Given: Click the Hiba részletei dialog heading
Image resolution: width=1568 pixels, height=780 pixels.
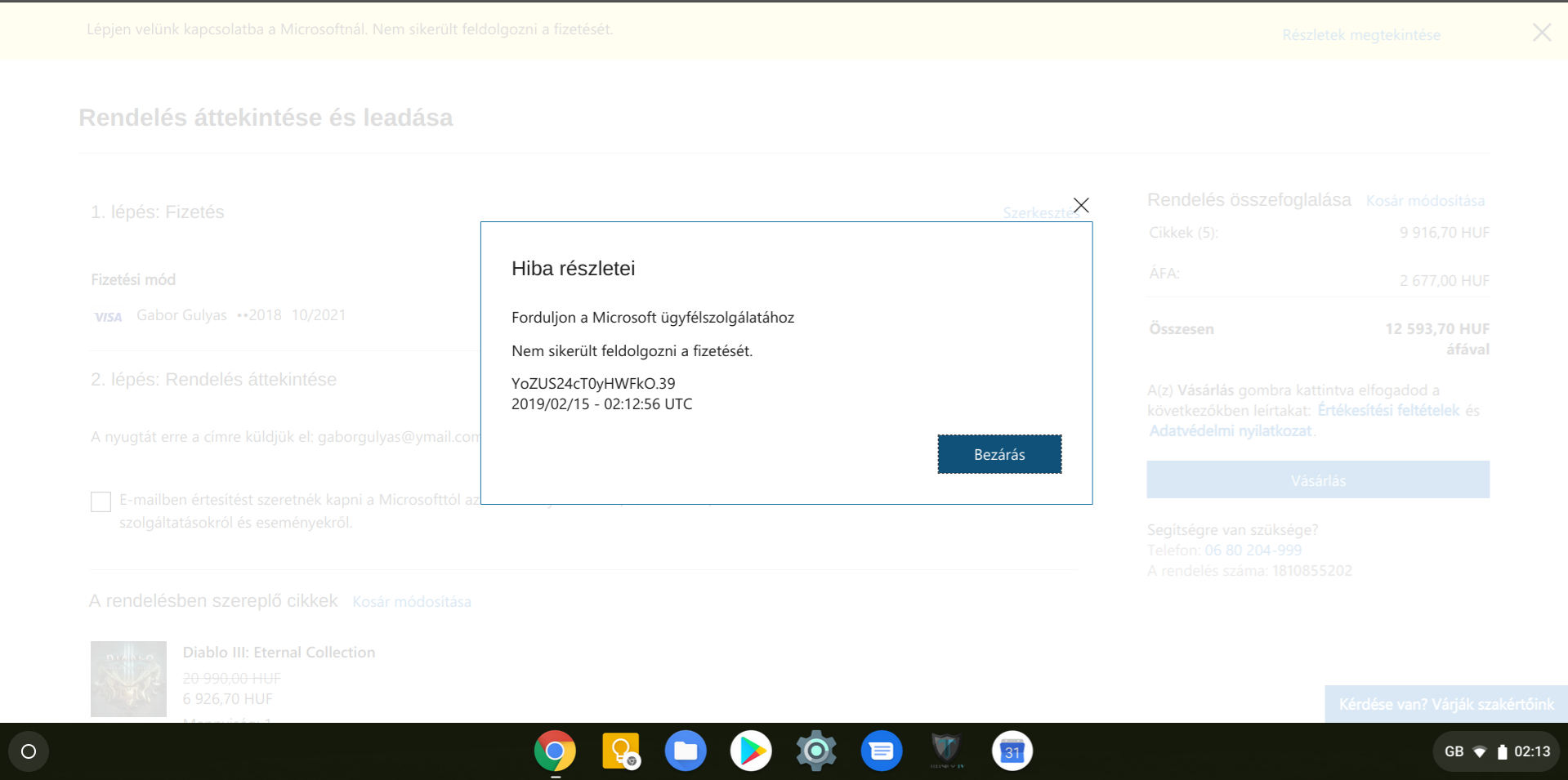Looking at the screenshot, I should pos(574,269).
